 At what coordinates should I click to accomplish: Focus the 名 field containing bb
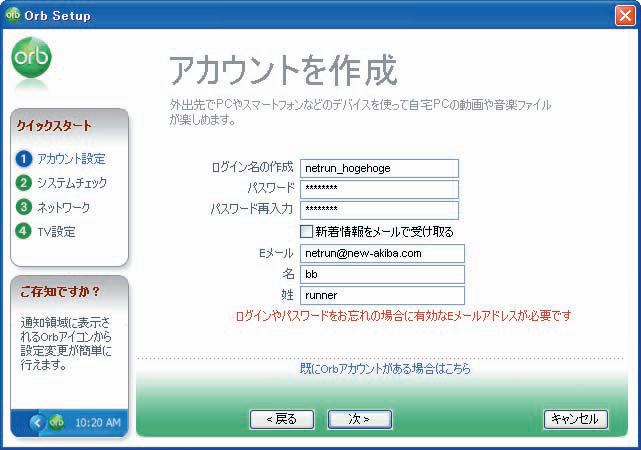click(382, 274)
